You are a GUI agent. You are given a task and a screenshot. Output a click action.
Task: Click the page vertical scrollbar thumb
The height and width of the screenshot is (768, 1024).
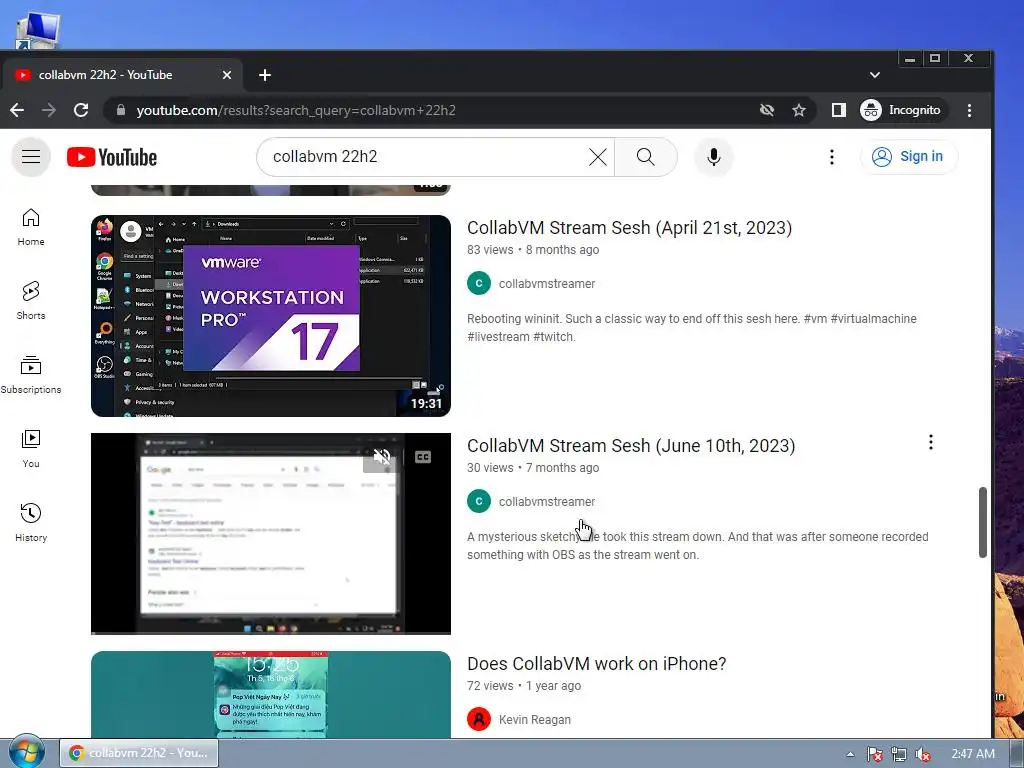[x=982, y=522]
